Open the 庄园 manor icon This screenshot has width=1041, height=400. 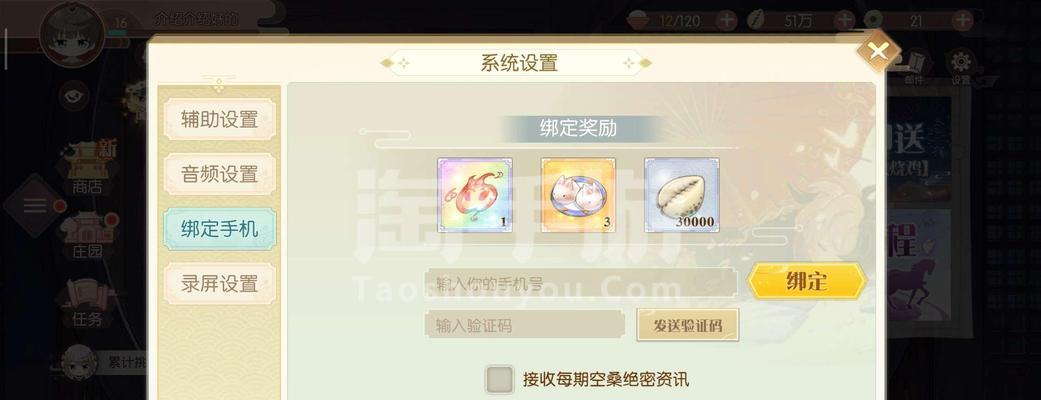pos(88,235)
